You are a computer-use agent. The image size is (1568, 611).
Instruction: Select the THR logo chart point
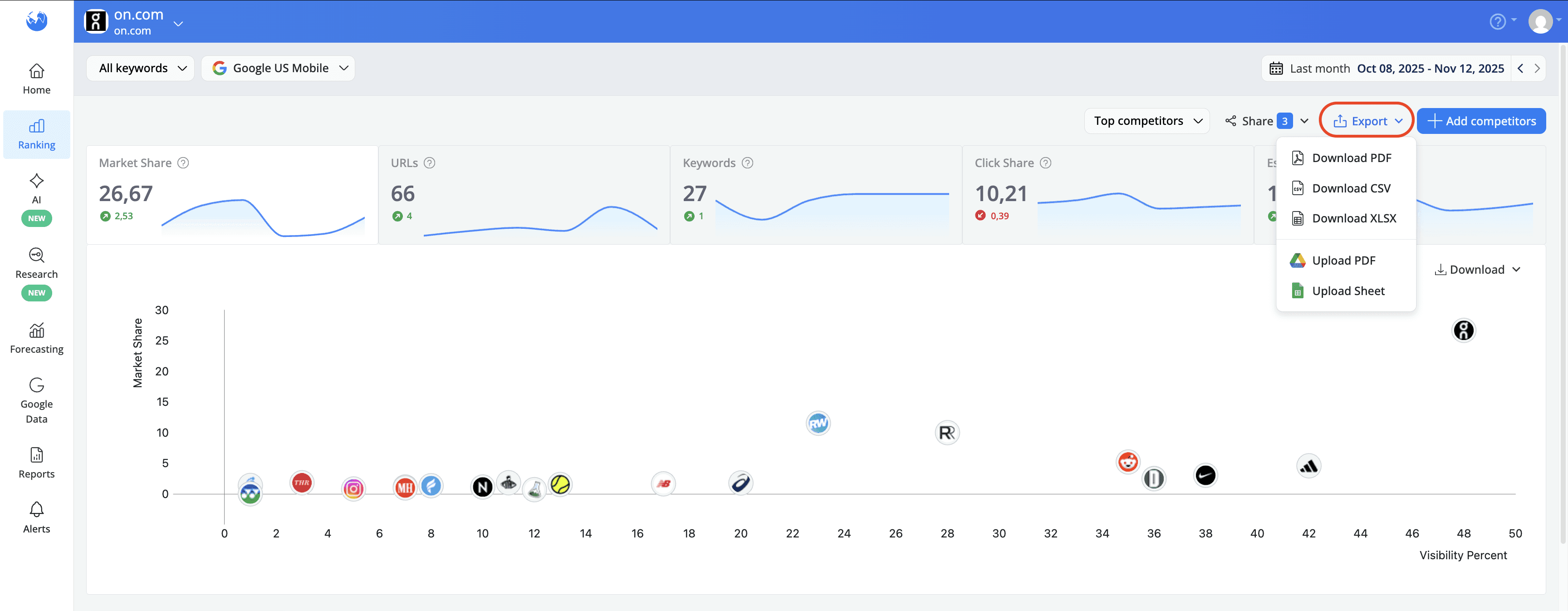tap(301, 483)
